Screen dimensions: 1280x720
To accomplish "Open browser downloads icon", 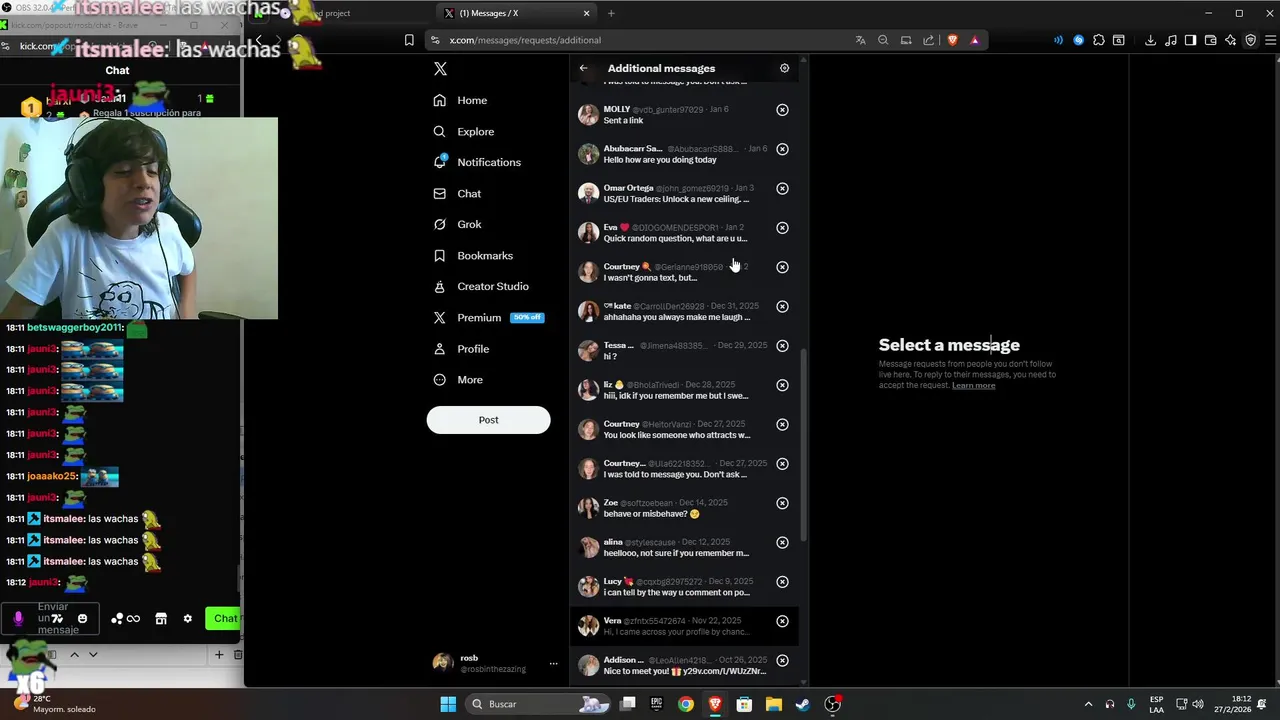I will pos(1150,40).
